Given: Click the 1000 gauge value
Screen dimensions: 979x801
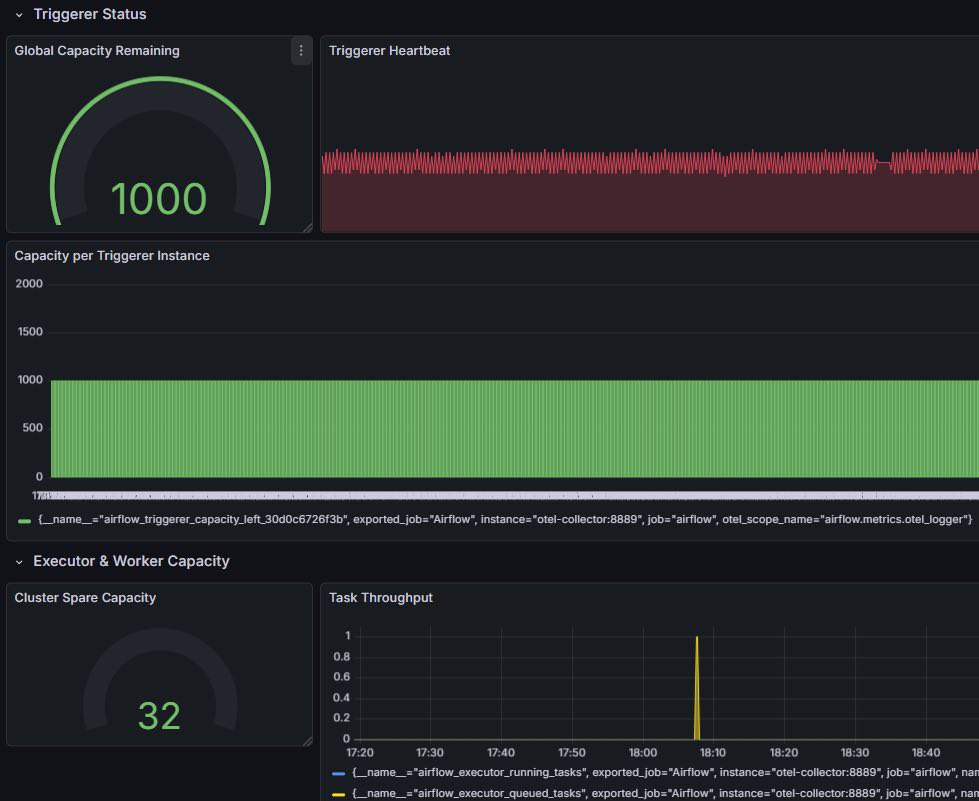Looking at the screenshot, I should point(159,199).
